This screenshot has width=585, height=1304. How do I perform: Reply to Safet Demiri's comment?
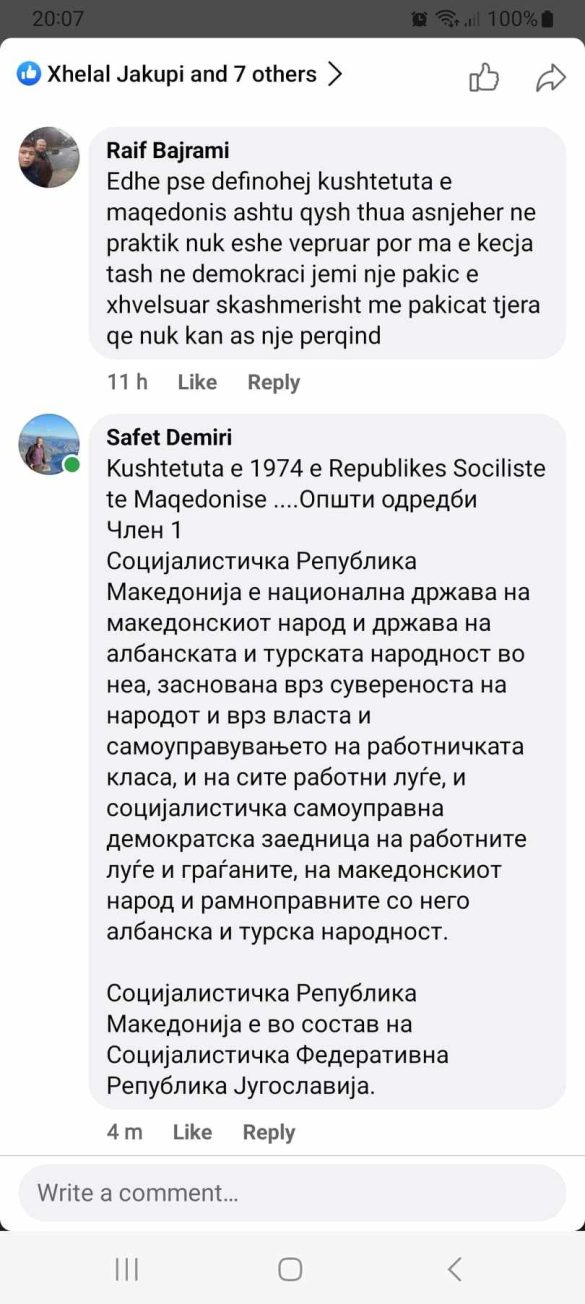[269, 1132]
